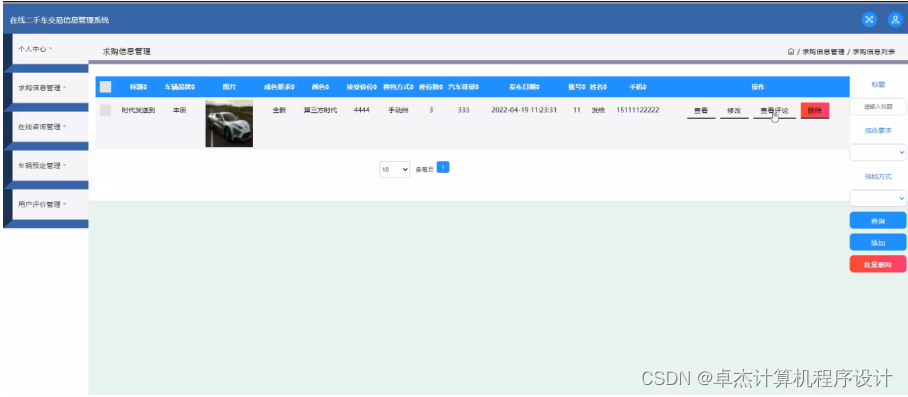Click the 求购信息列表 breadcrumb text
Image resolution: width=908 pixels, height=397 pixels.
(874, 52)
